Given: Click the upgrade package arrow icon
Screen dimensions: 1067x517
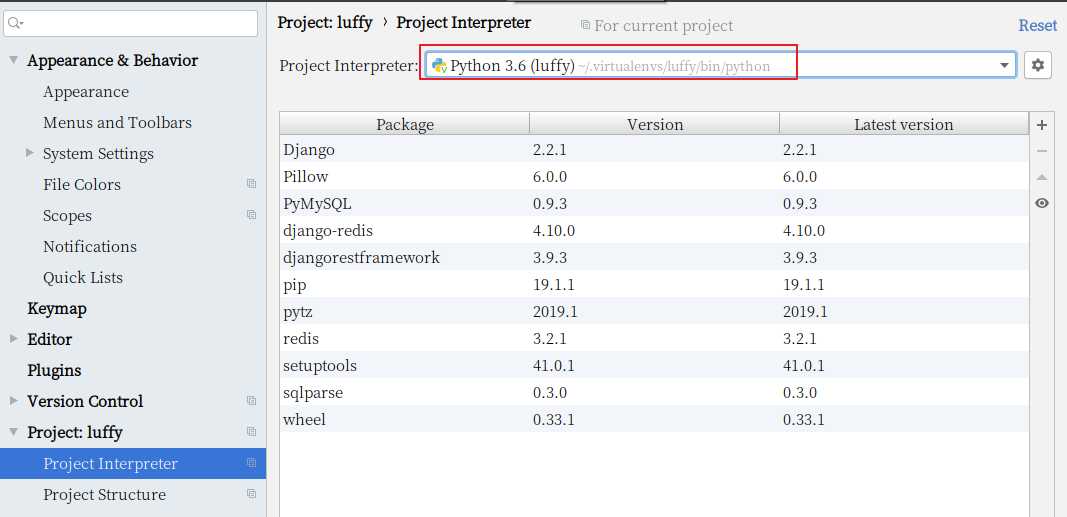Looking at the screenshot, I should 1041,177.
